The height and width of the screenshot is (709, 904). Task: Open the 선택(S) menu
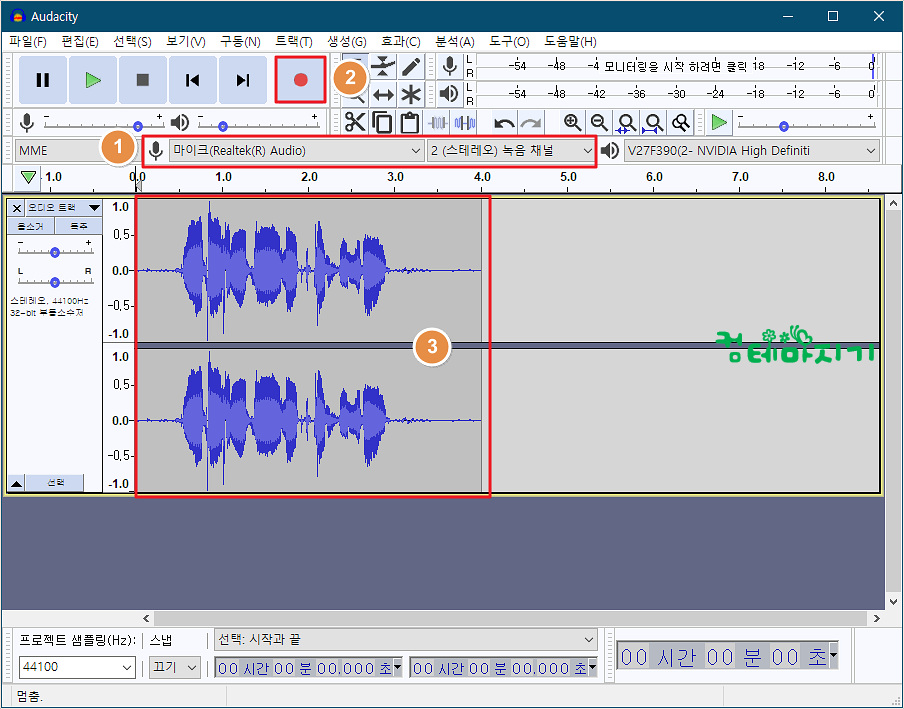click(x=132, y=42)
